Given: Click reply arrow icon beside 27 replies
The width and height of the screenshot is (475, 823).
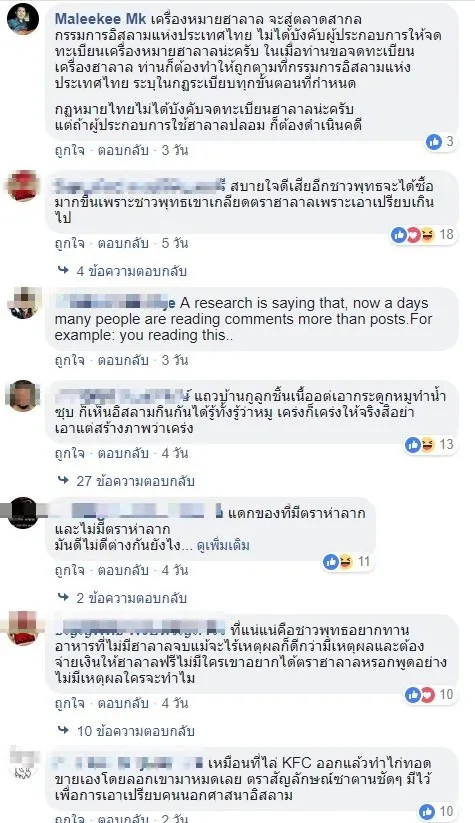Looking at the screenshot, I should click(64, 480).
